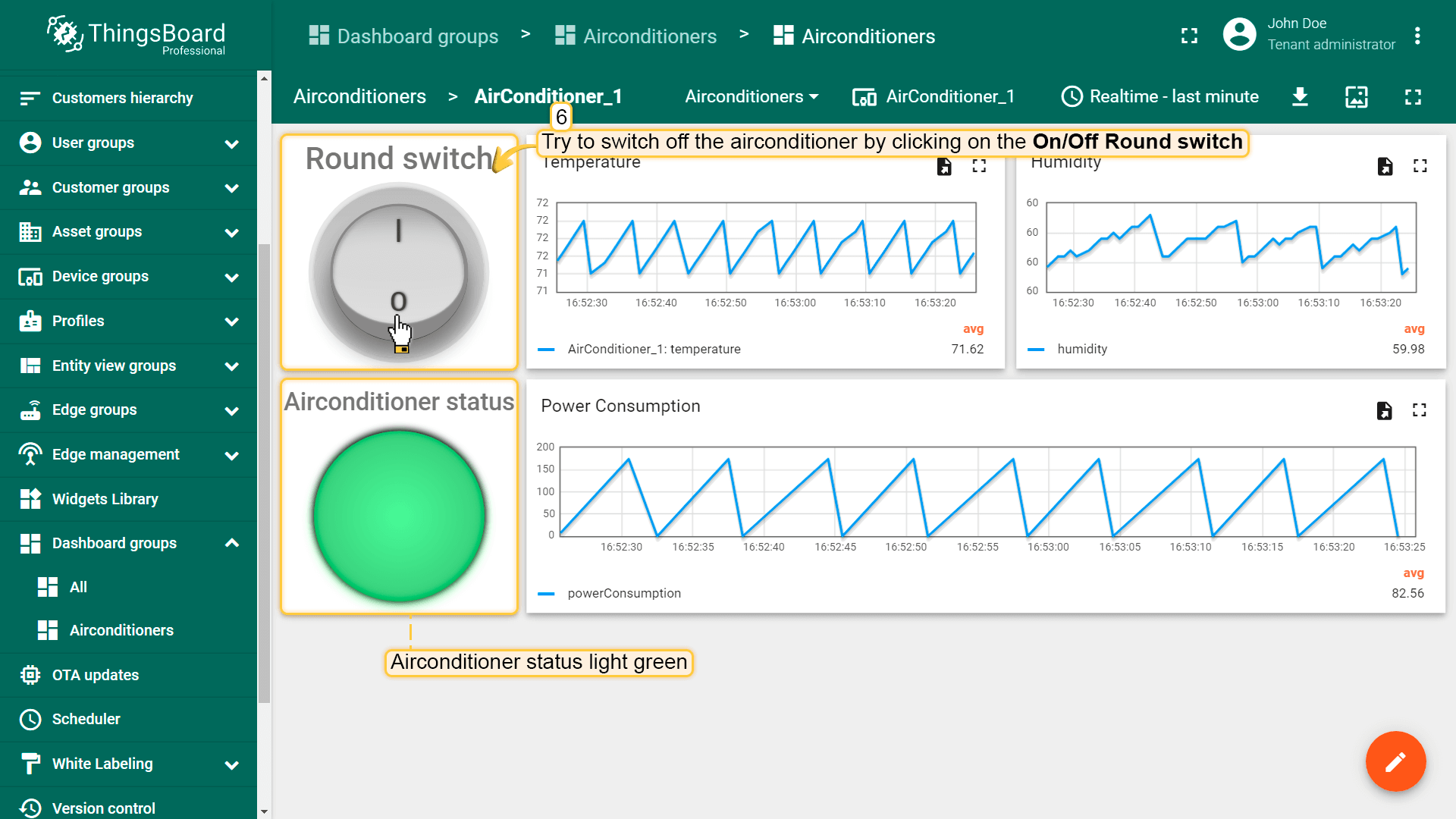Click the Edge groups icon
1456x819 pixels.
click(x=30, y=409)
